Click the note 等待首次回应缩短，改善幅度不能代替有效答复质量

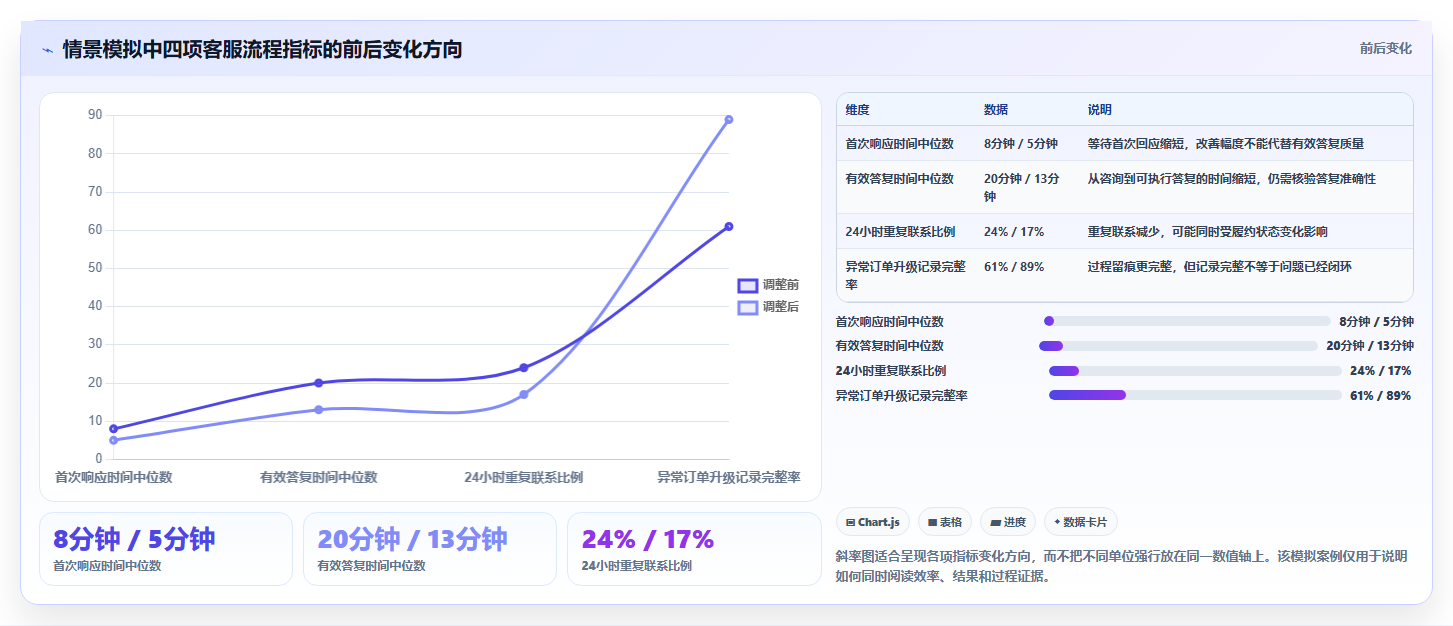click(1226, 144)
